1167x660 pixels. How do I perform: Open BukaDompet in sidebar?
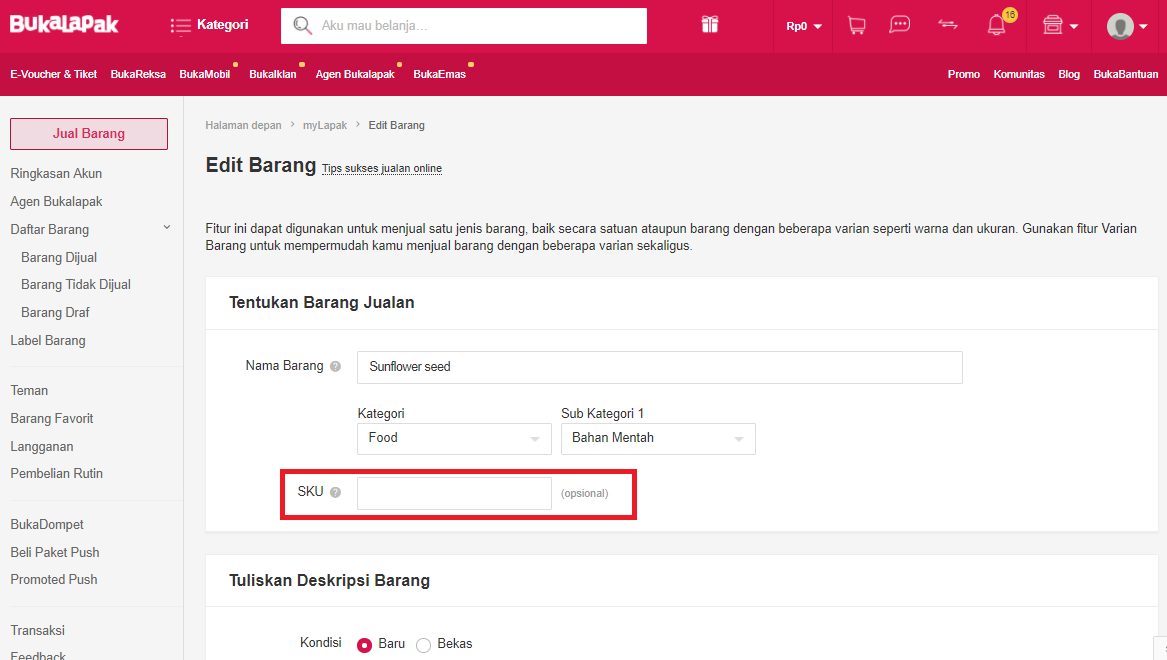[47, 525]
